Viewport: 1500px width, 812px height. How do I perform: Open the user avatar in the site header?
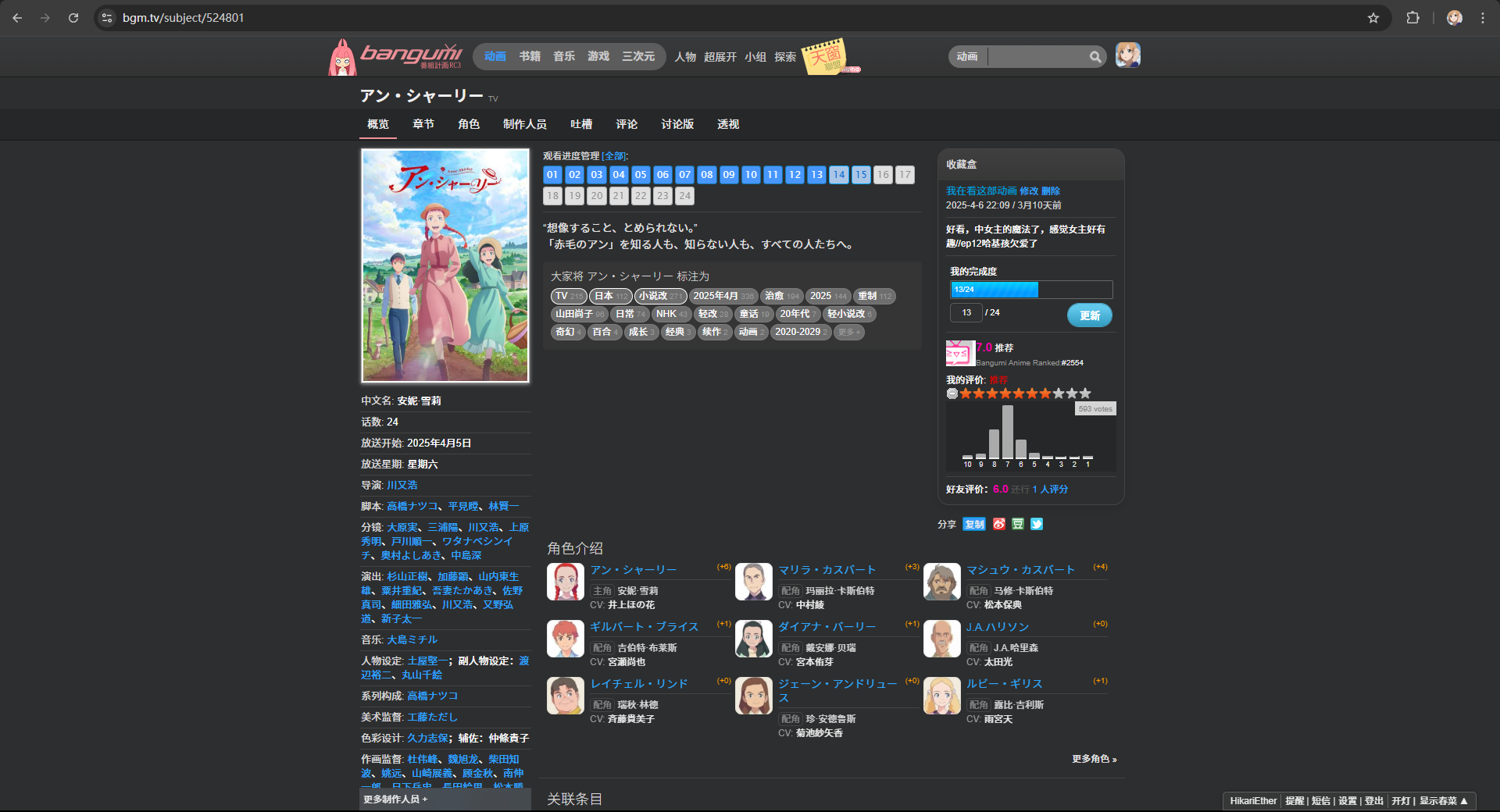pos(1127,55)
